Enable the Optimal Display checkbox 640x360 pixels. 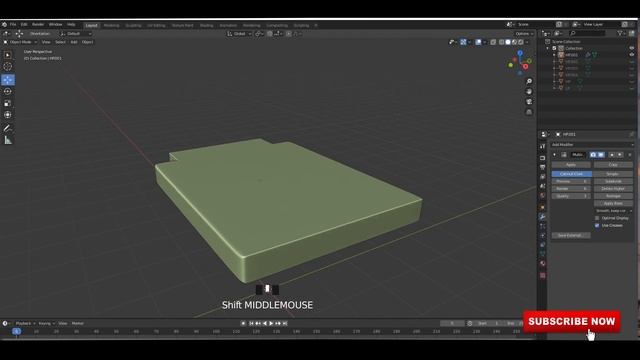click(597, 218)
